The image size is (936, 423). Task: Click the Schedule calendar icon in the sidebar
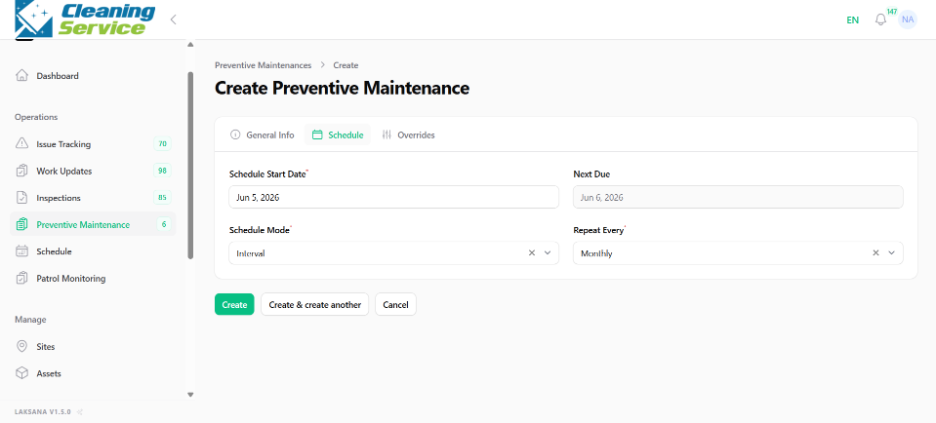[22, 251]
